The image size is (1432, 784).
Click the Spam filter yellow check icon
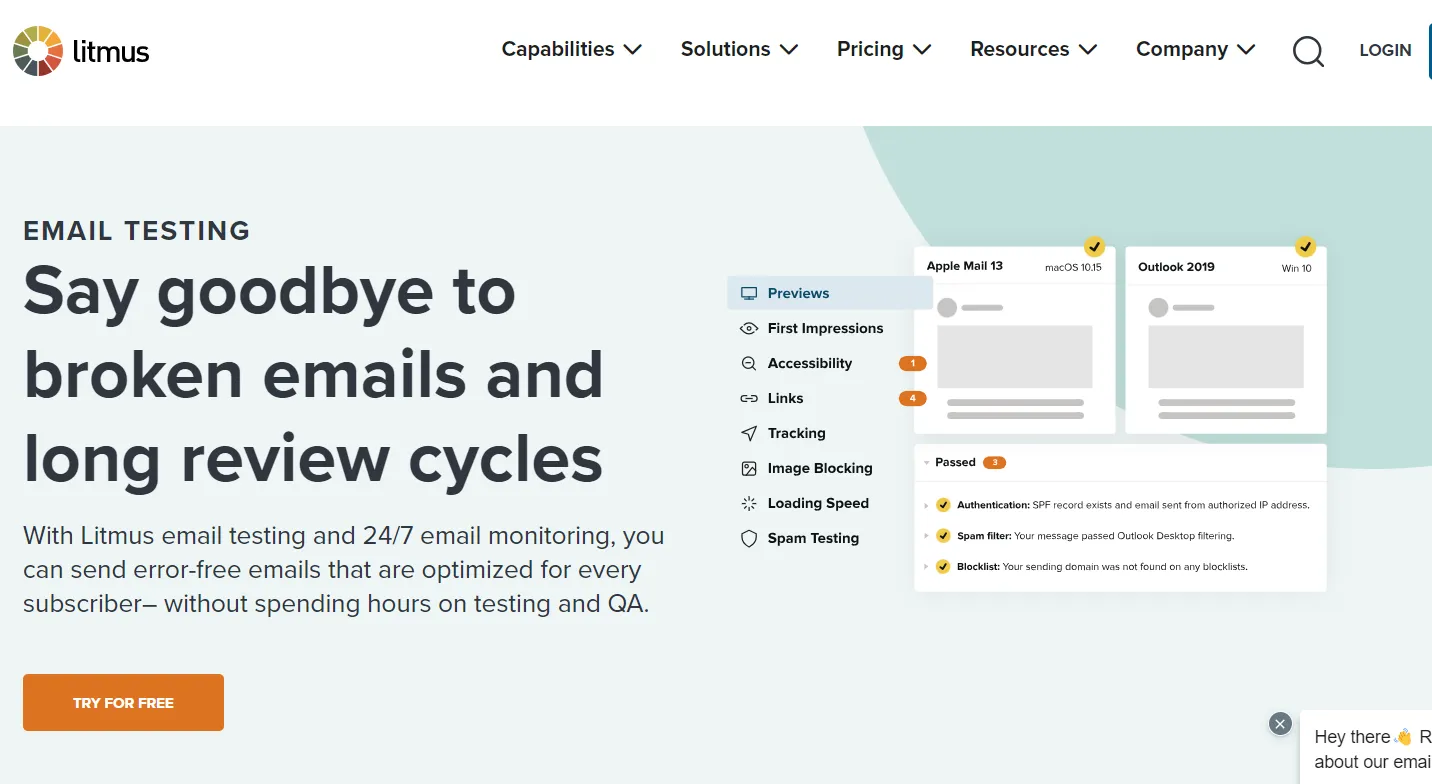pos(942,536)
